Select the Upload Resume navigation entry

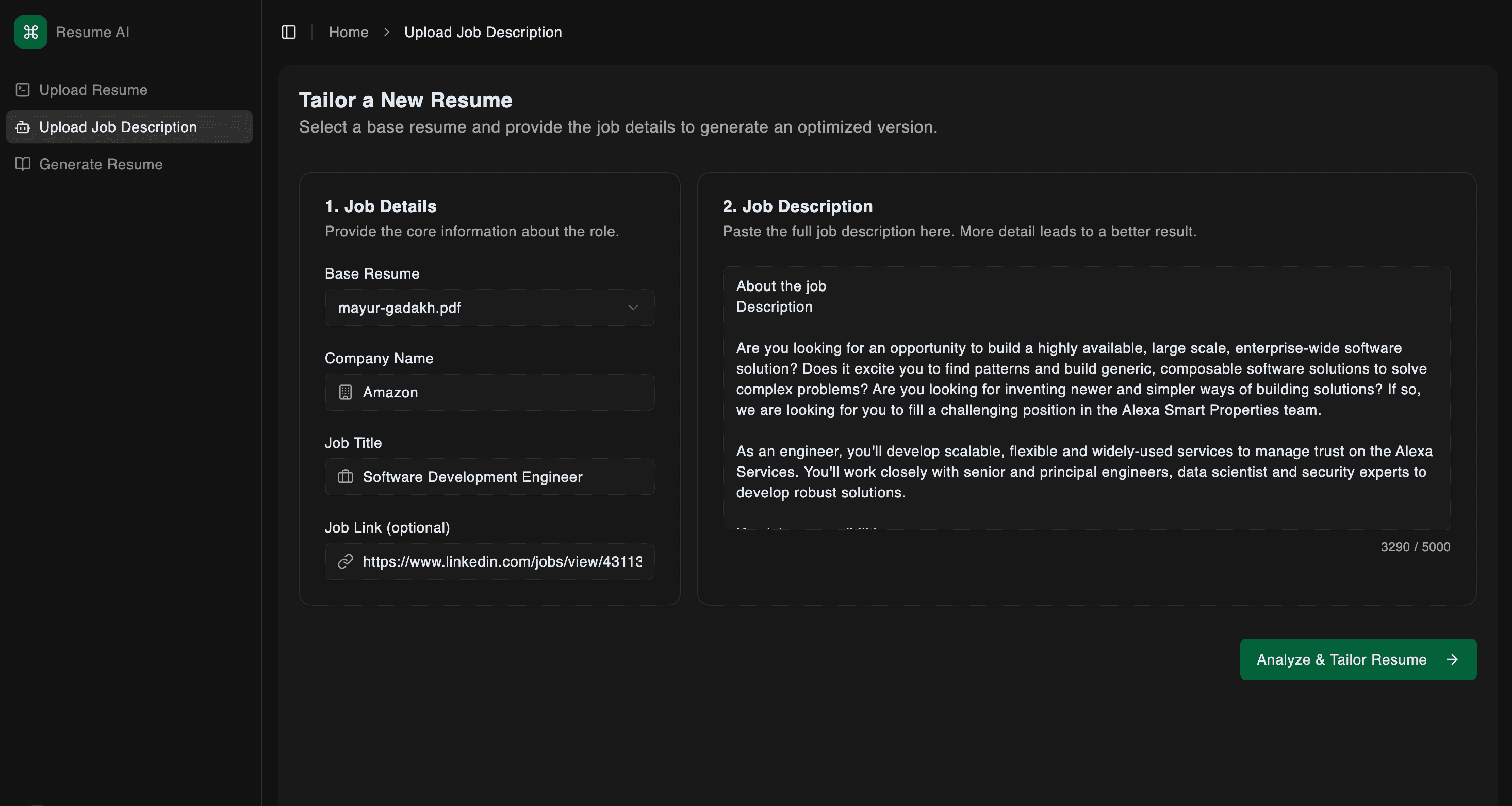coord(93,89)
